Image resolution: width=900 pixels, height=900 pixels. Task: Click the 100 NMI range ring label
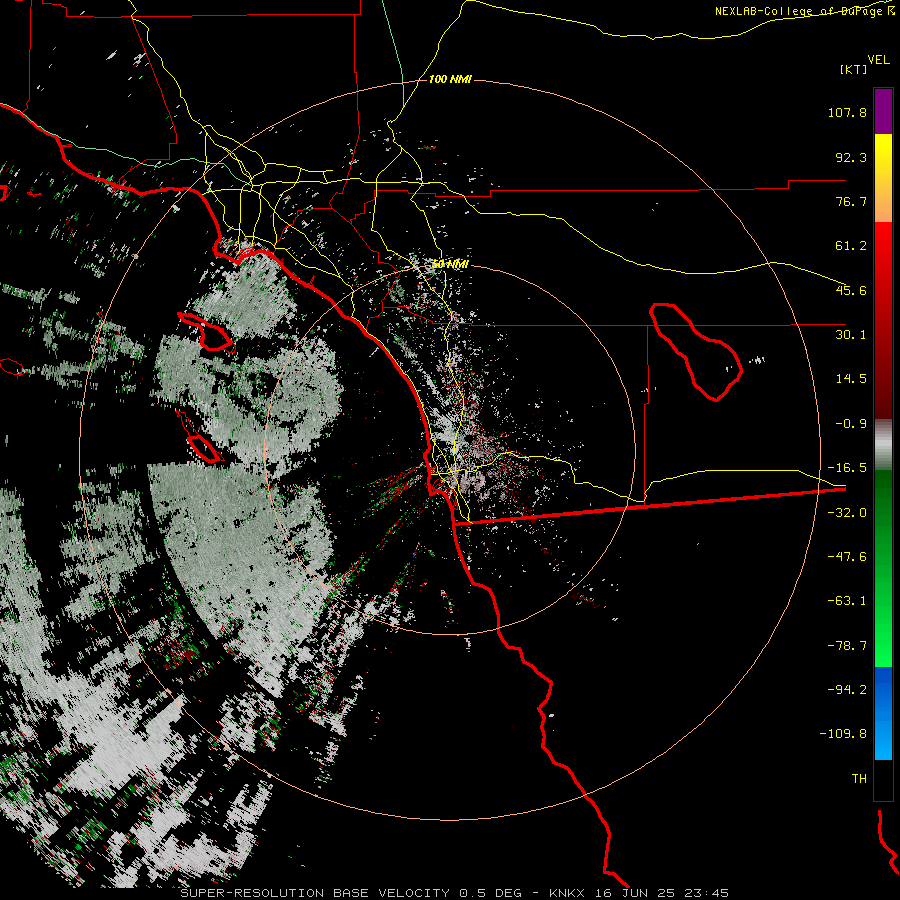click(450, 79)
